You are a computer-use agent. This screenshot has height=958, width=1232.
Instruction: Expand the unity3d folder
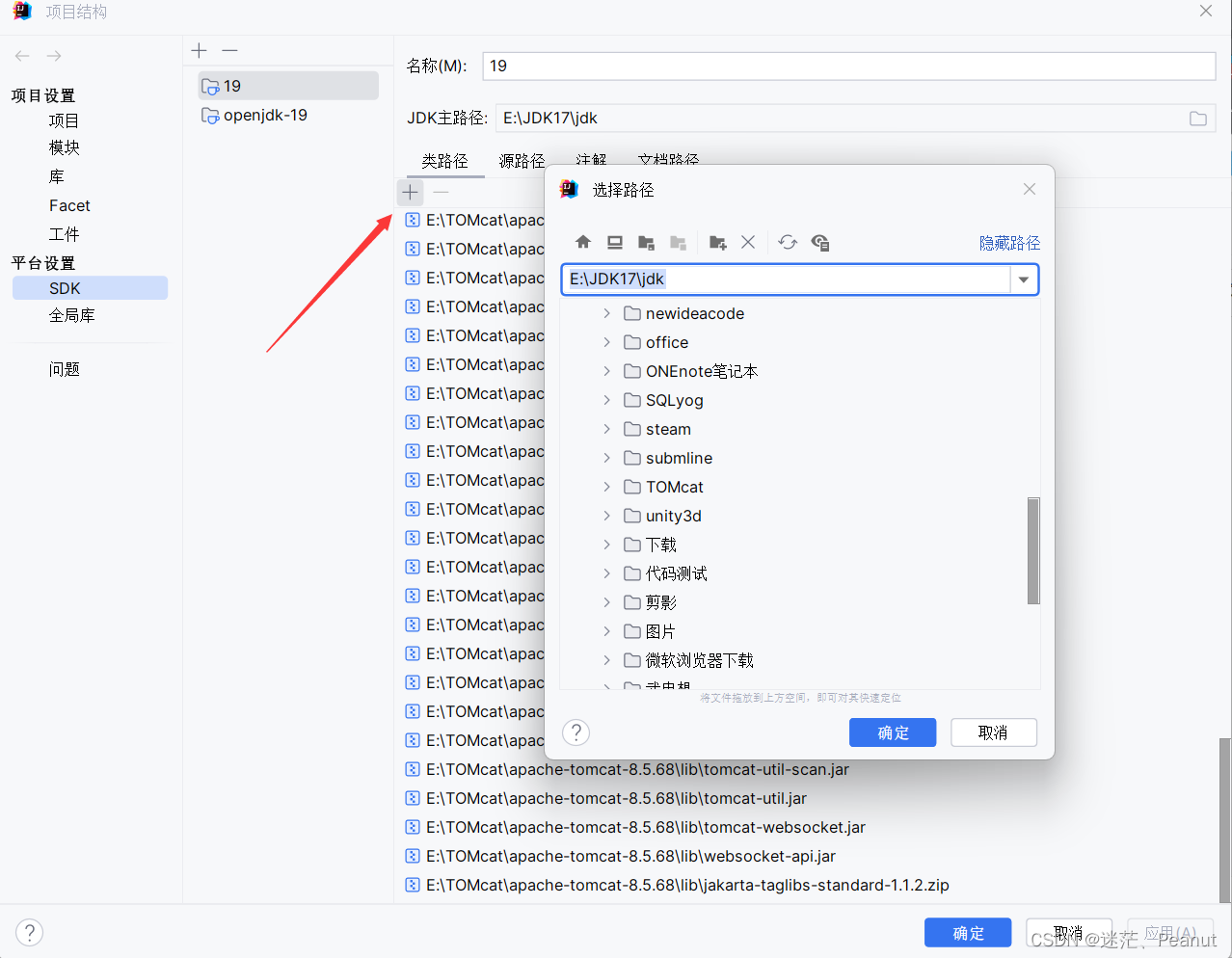coord(606,516)
